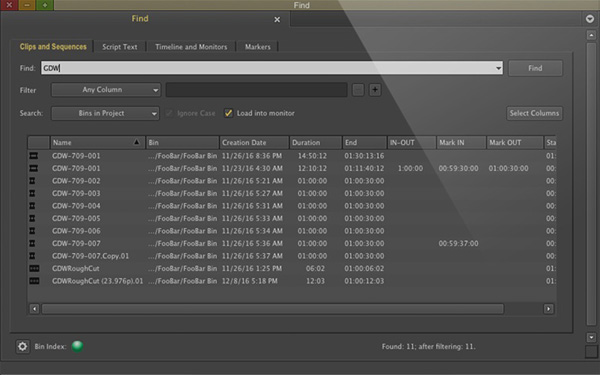
Task: Click the 14:50:12 duration value
Action: [x=312, y=156]
